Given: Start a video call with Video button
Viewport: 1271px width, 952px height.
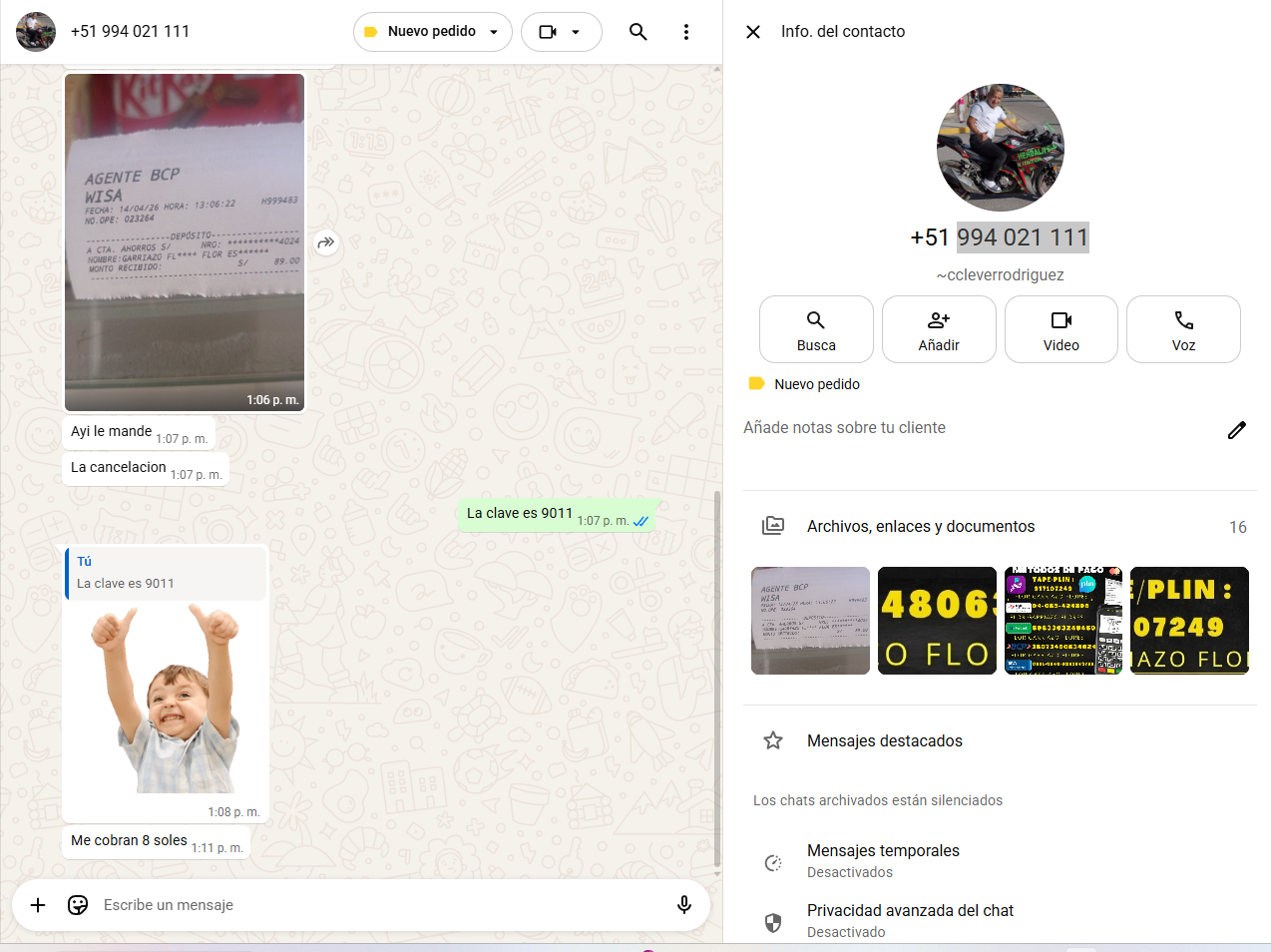Looking at the screenshot, I should [x=1060, y=329].
